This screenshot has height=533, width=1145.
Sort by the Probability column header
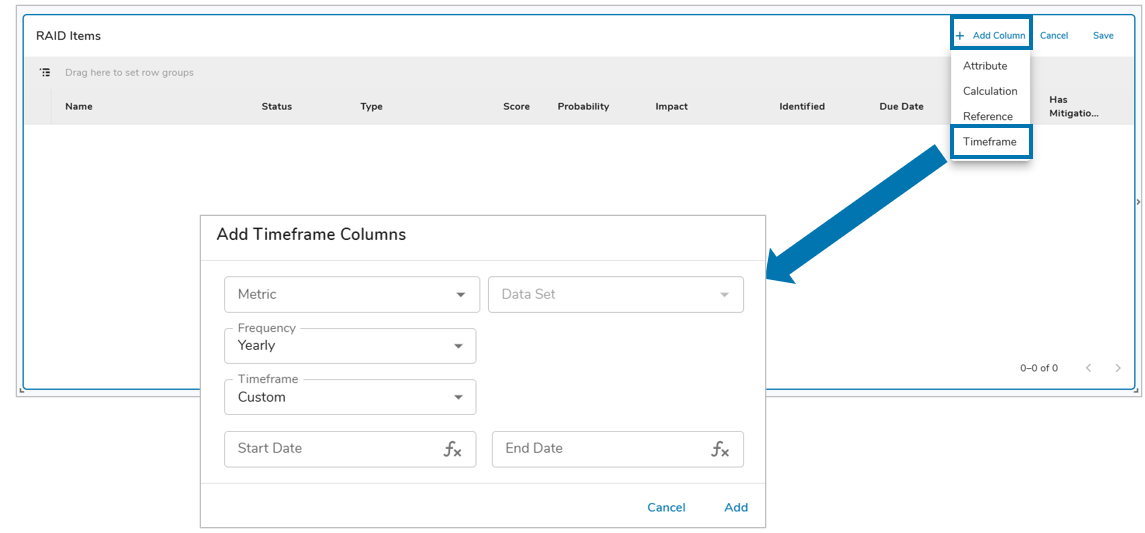[583, 107]
